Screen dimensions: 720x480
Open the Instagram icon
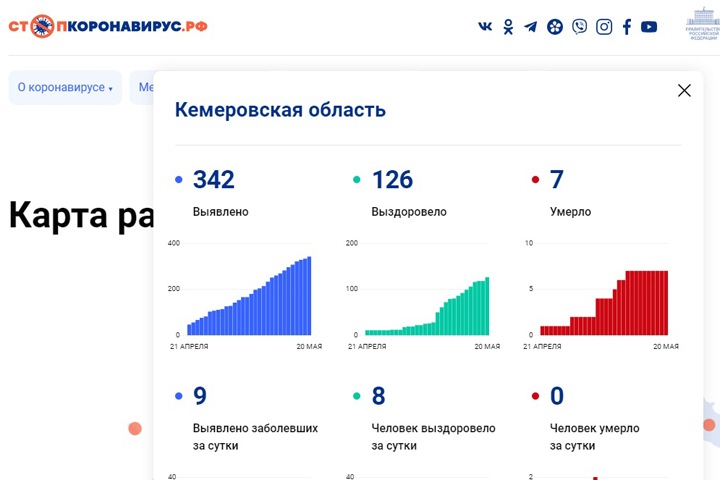(604, 27)
